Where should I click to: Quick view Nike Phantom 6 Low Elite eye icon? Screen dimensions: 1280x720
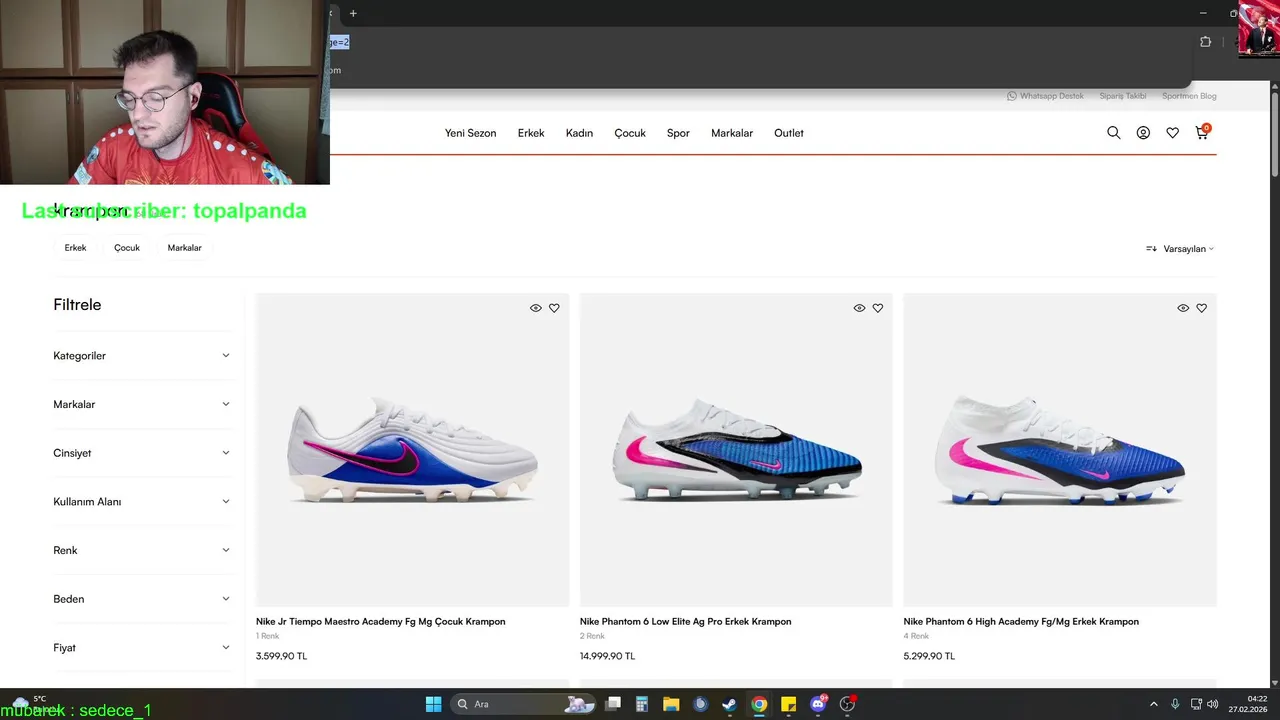tap(859, 308)
